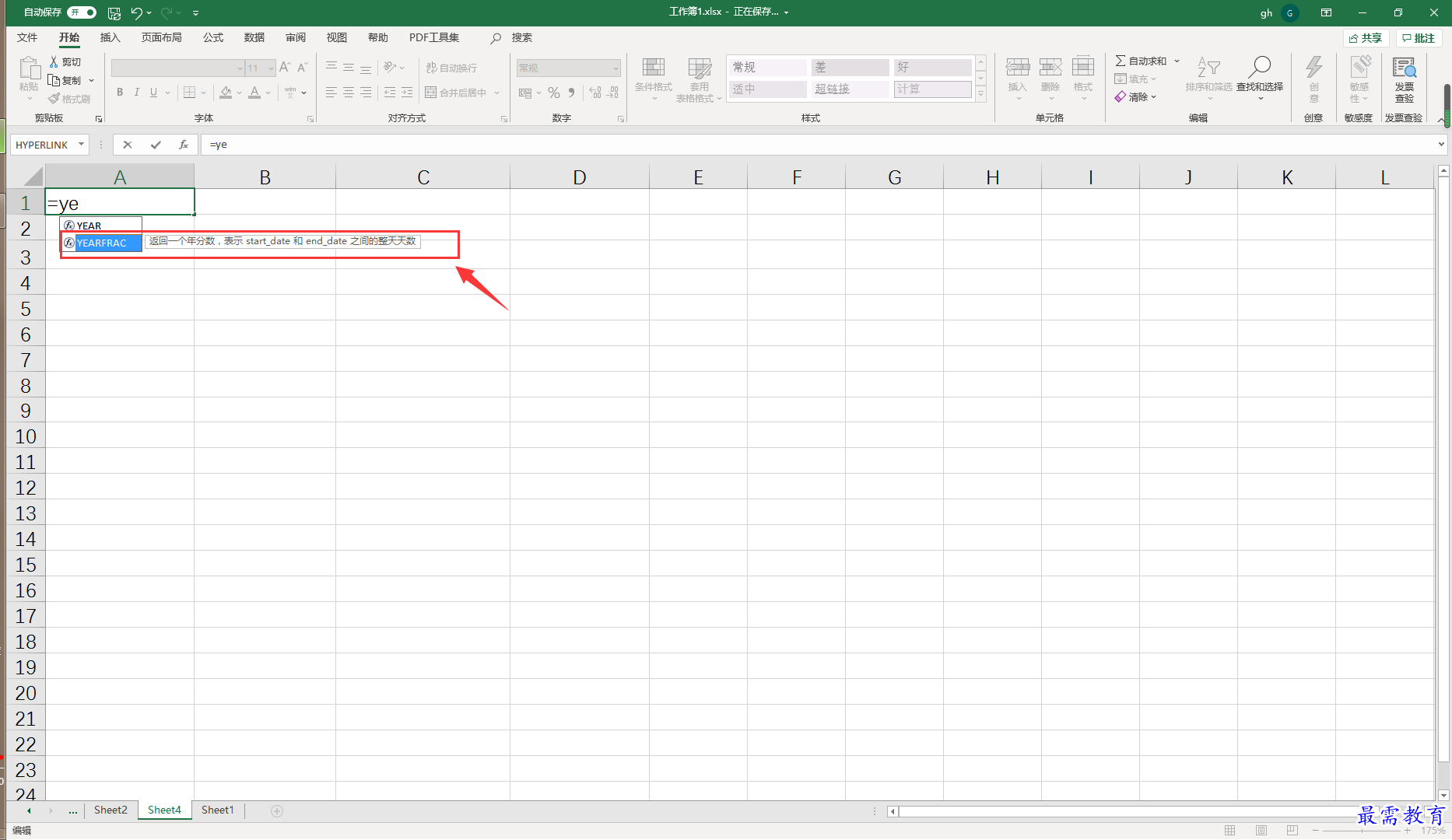Toggle Italic formatting

137,93
